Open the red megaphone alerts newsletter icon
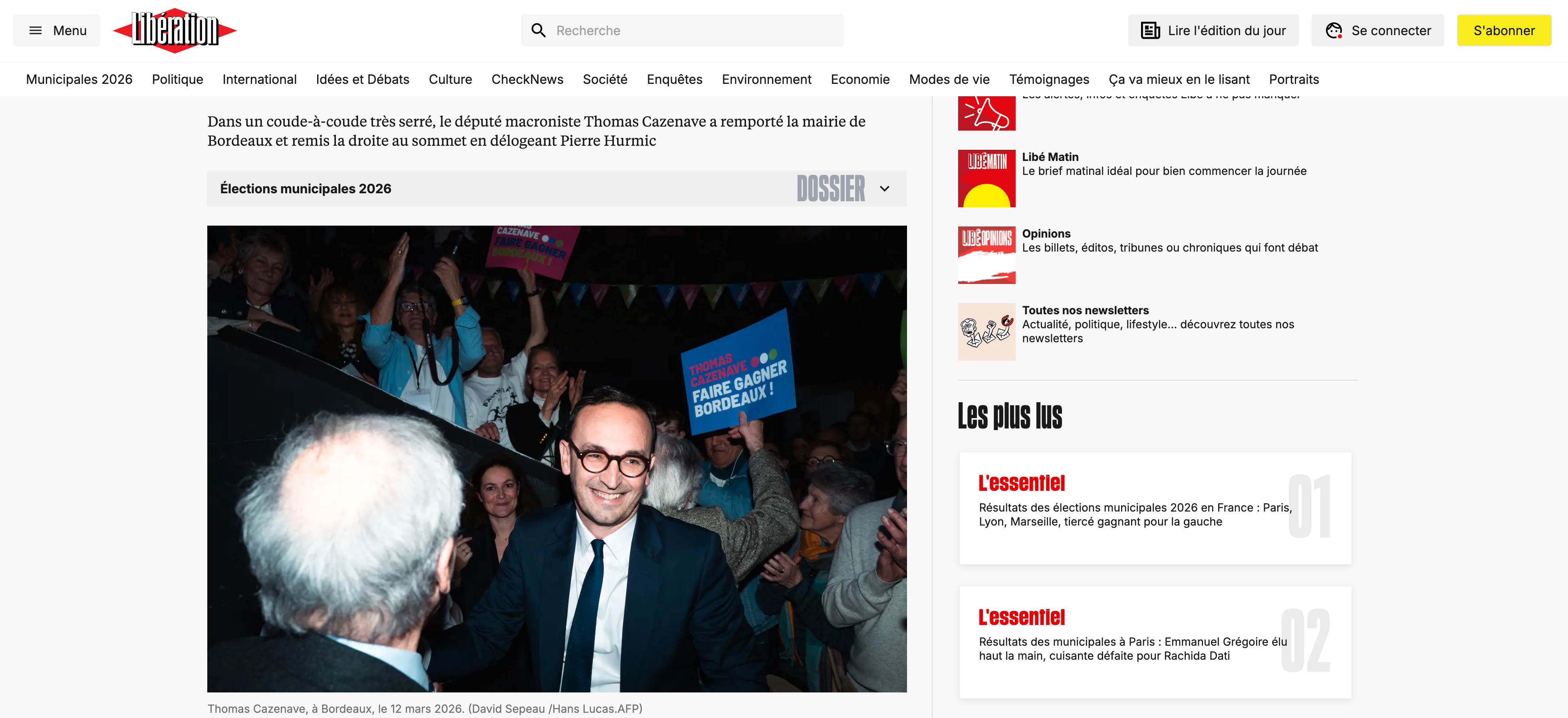The width and height of the screenshot is (1568, 718). 986,113
